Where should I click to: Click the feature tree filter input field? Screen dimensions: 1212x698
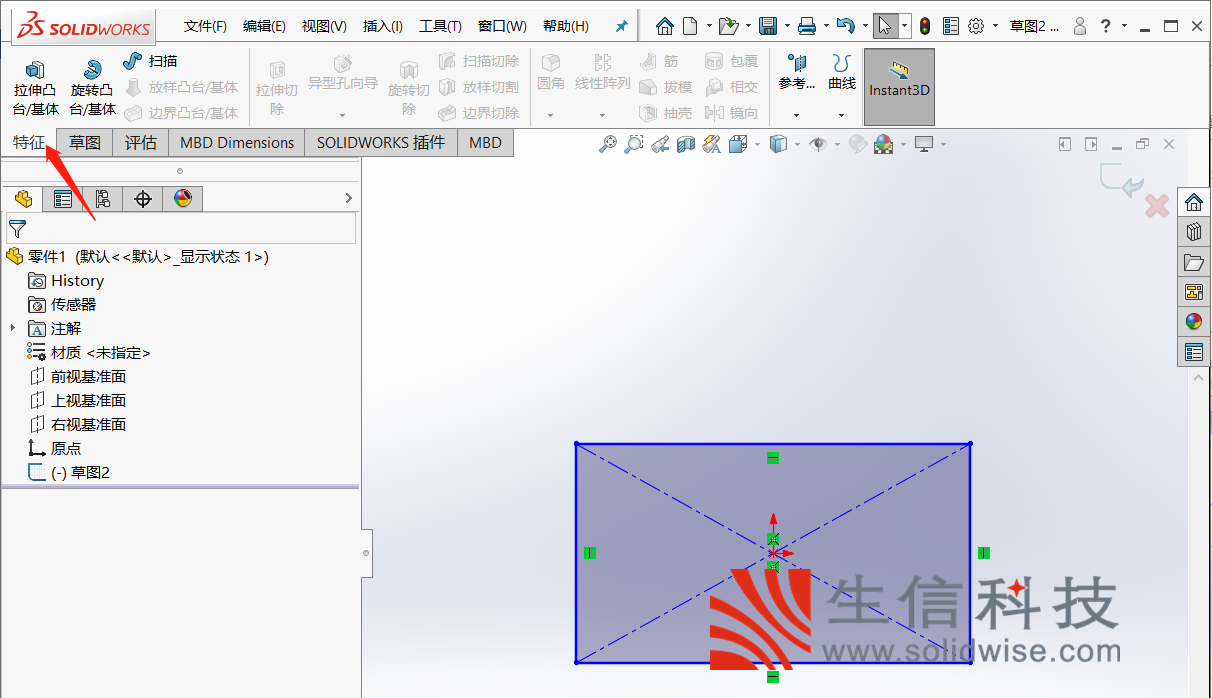181,228
